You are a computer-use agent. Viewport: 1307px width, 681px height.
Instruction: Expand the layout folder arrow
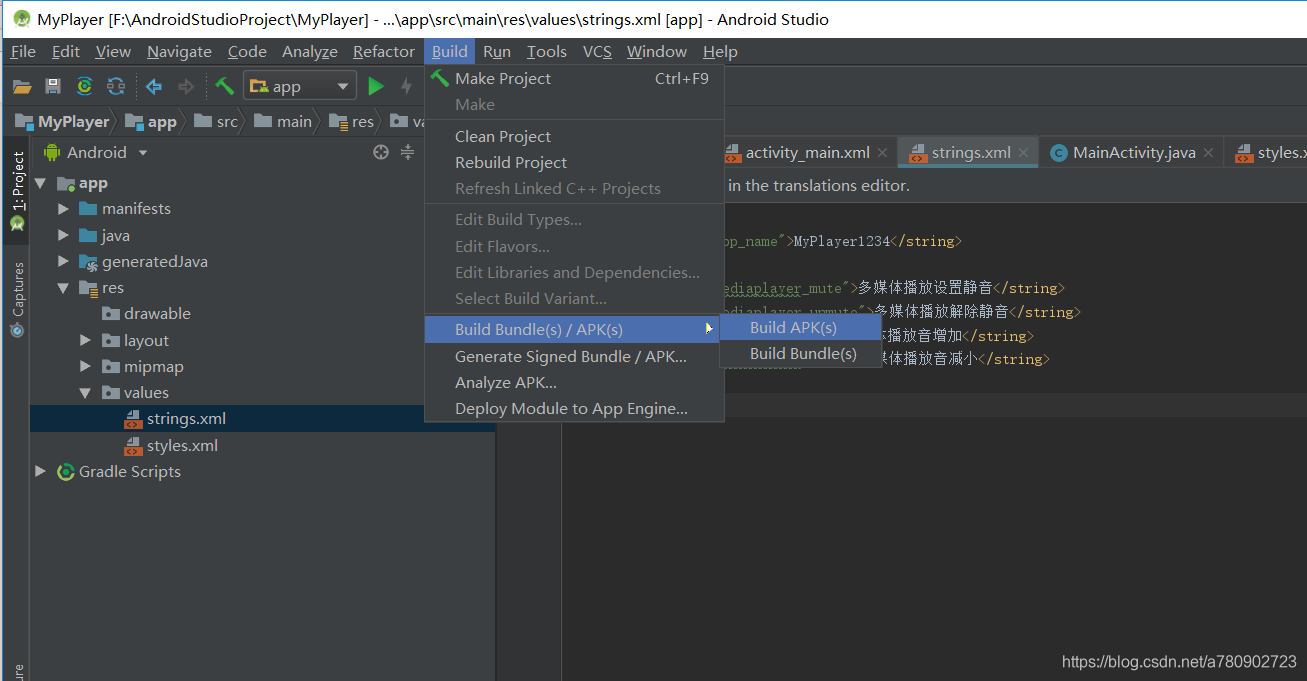(86, 340)
